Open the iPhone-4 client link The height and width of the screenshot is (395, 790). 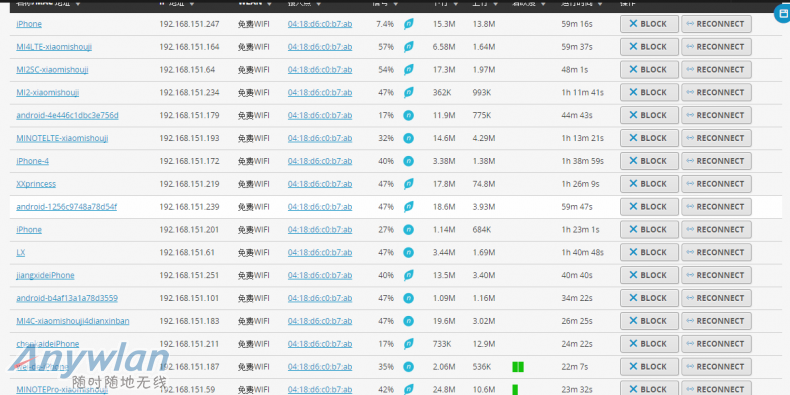(32, 161)
